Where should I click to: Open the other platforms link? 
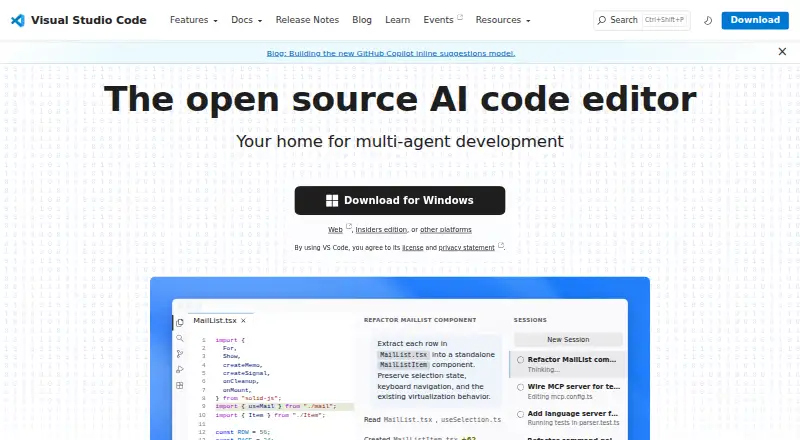445,230
